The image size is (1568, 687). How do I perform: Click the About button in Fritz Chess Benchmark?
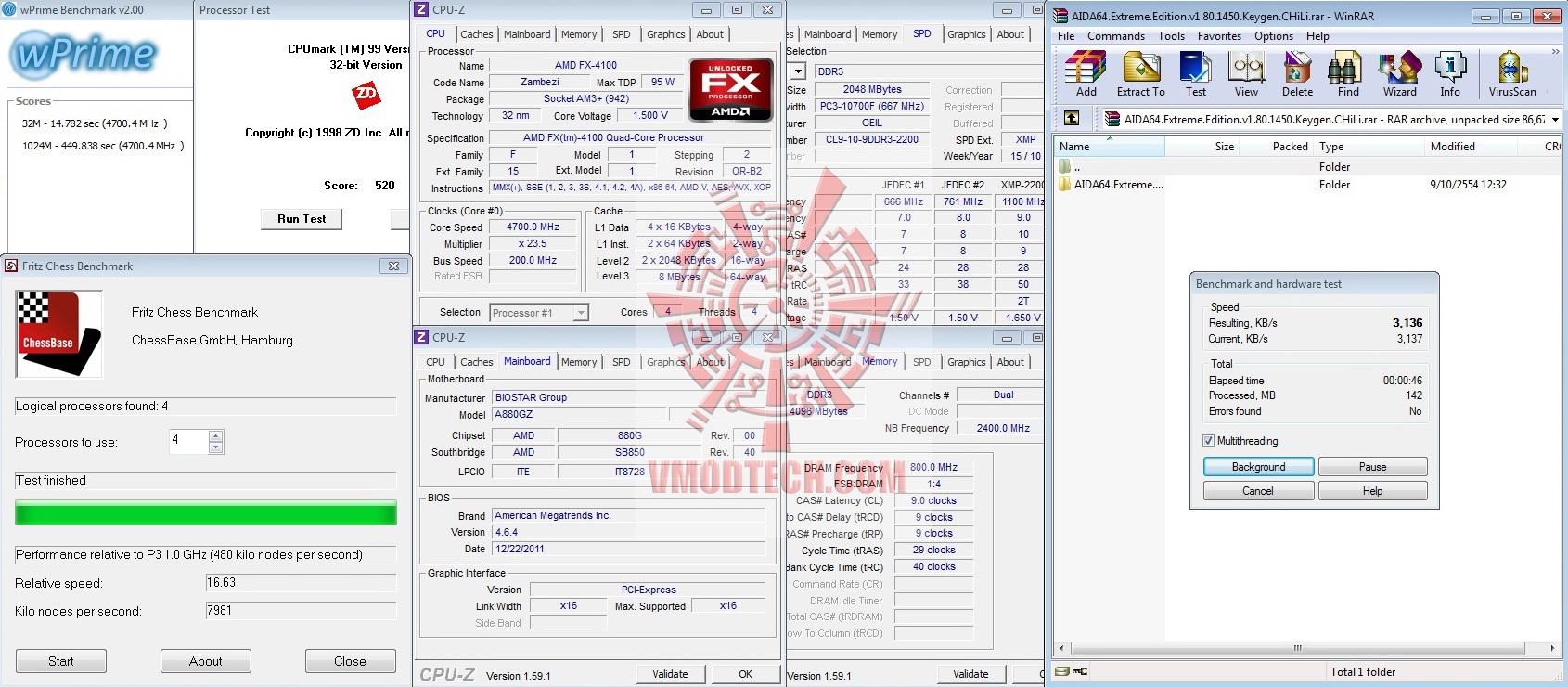coord(206,661)
